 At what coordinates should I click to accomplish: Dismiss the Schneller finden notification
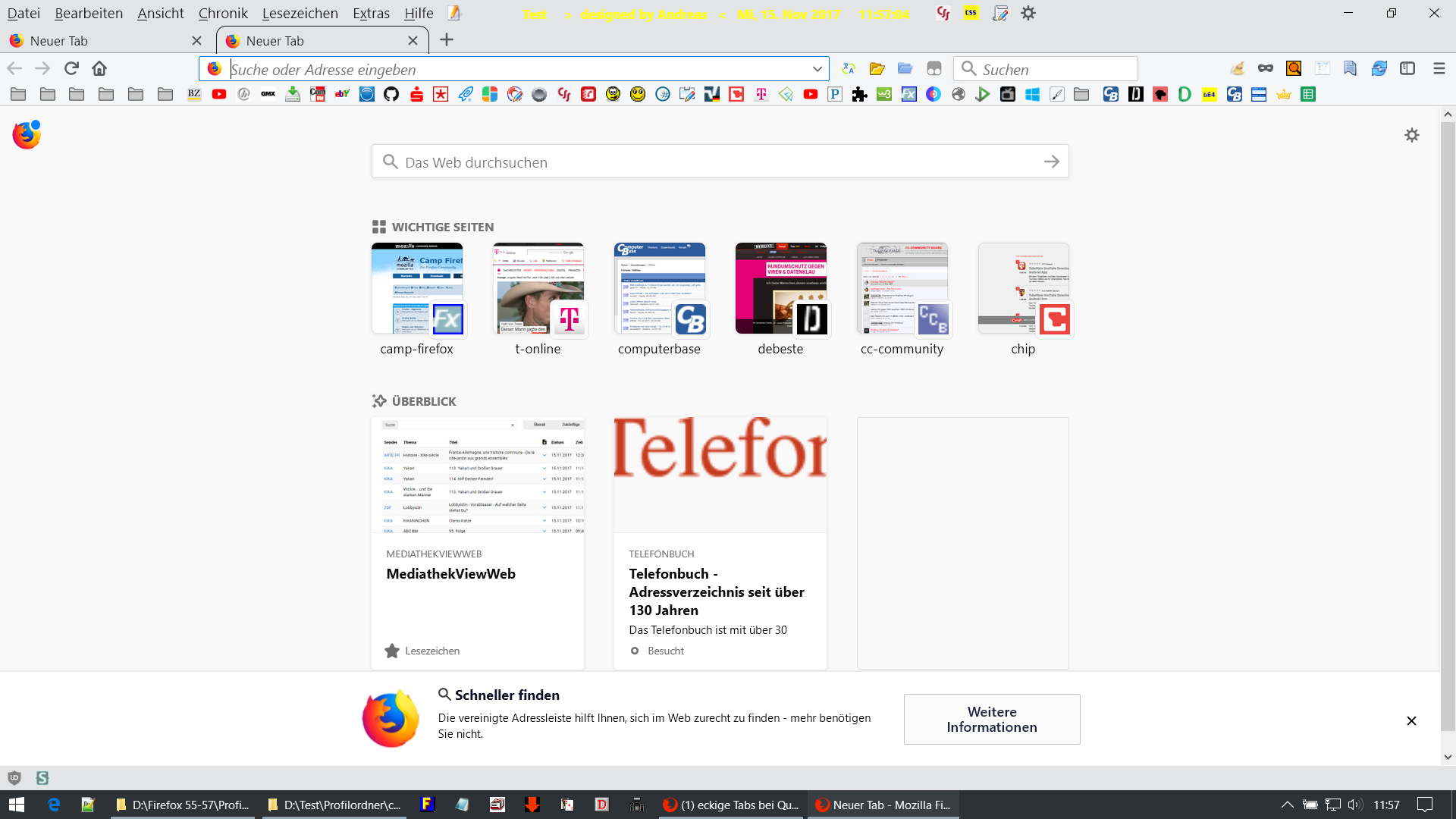pos(1411,720)
